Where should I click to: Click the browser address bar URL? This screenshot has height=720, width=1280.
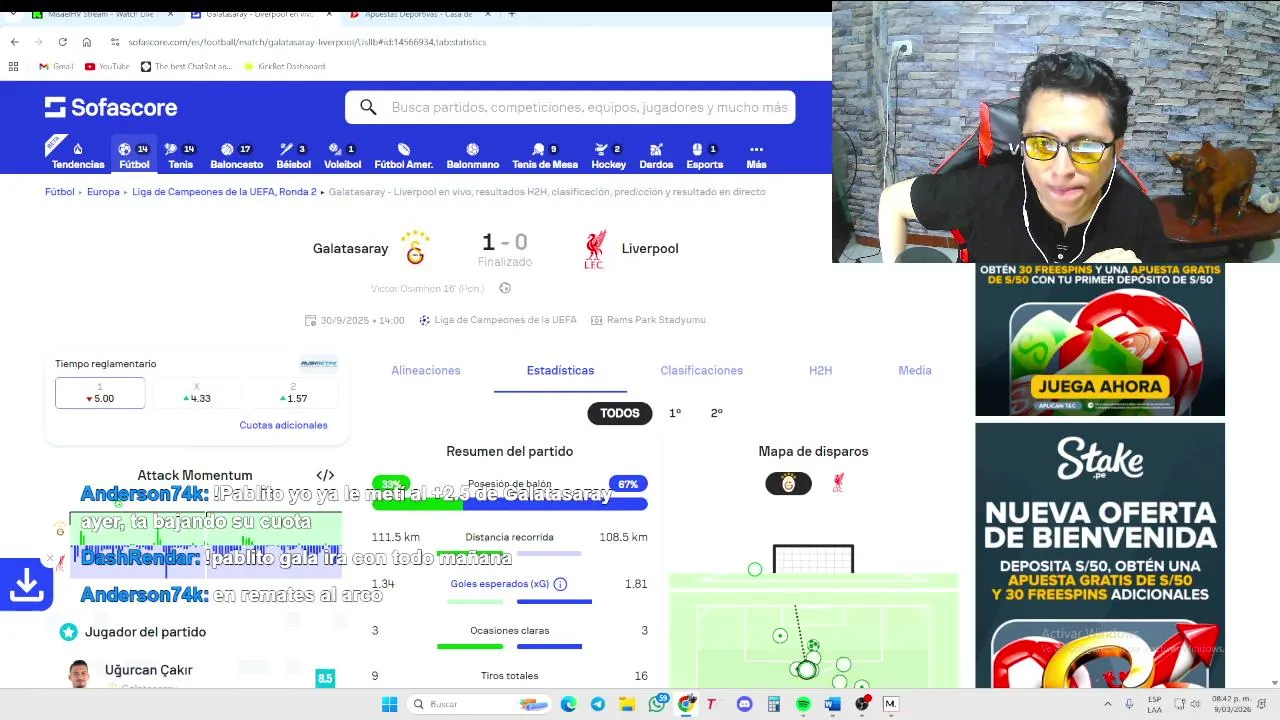click(307, 42)
